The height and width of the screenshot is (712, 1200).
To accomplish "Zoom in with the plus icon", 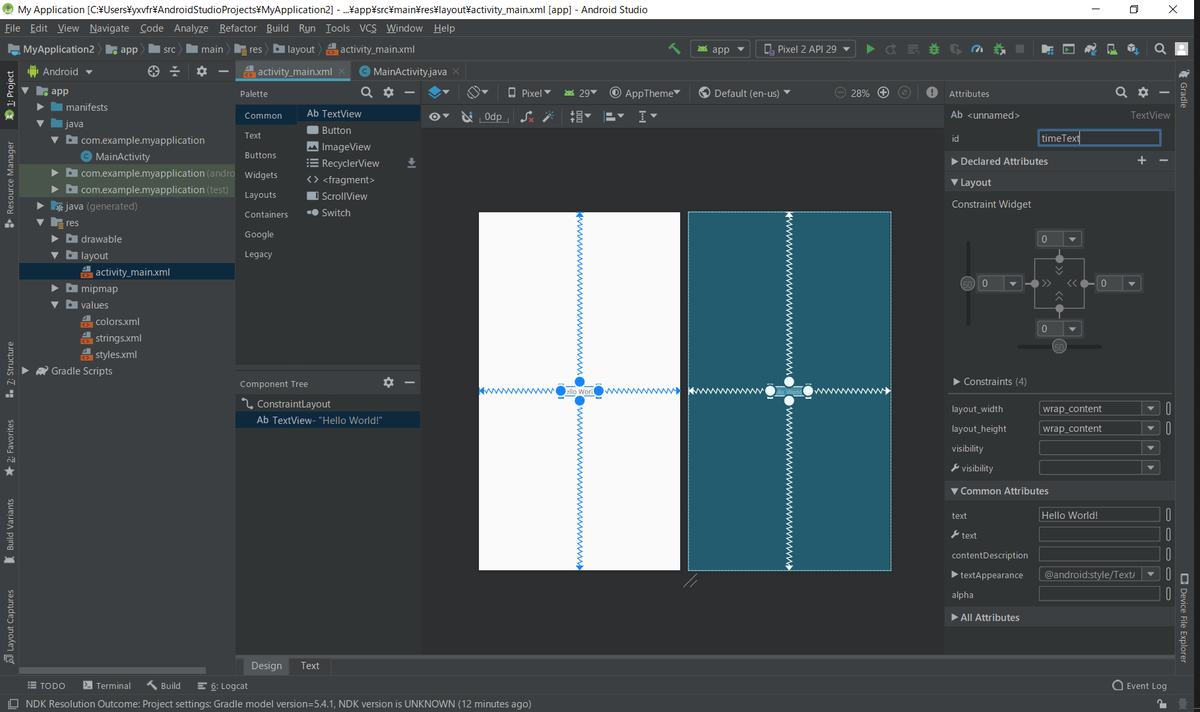I will [x=883, y=92].
